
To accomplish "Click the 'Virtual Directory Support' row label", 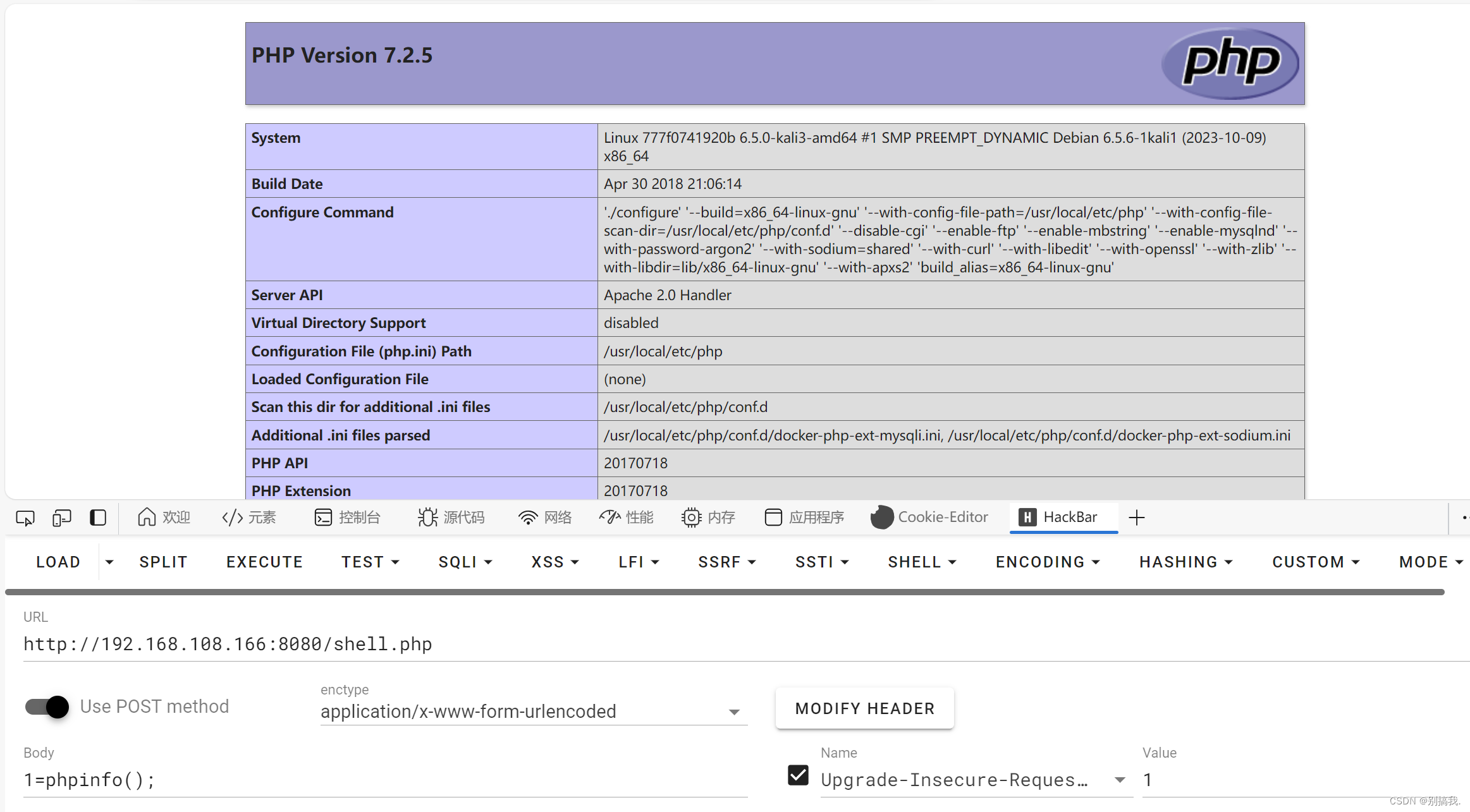I will point(339,323).
